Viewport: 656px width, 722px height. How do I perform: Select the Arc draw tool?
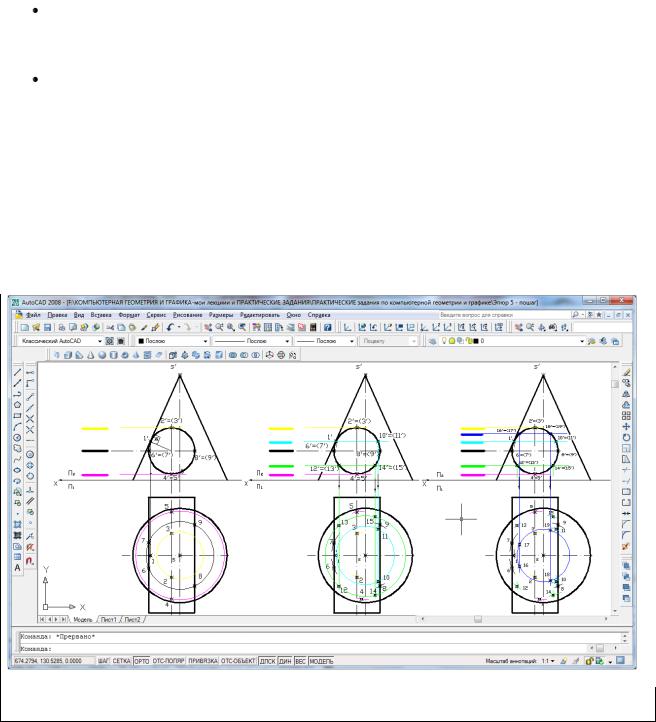(17, 427)
